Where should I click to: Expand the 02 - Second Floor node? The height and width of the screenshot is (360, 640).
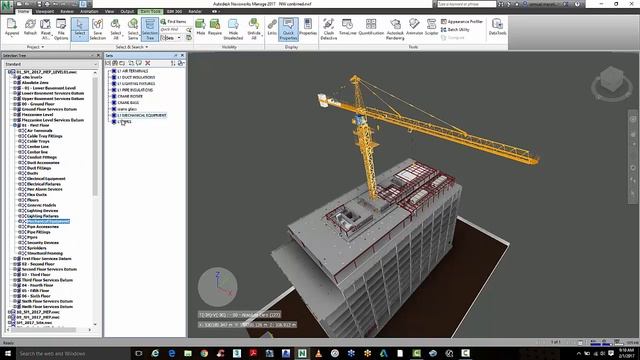click(14, 264)
